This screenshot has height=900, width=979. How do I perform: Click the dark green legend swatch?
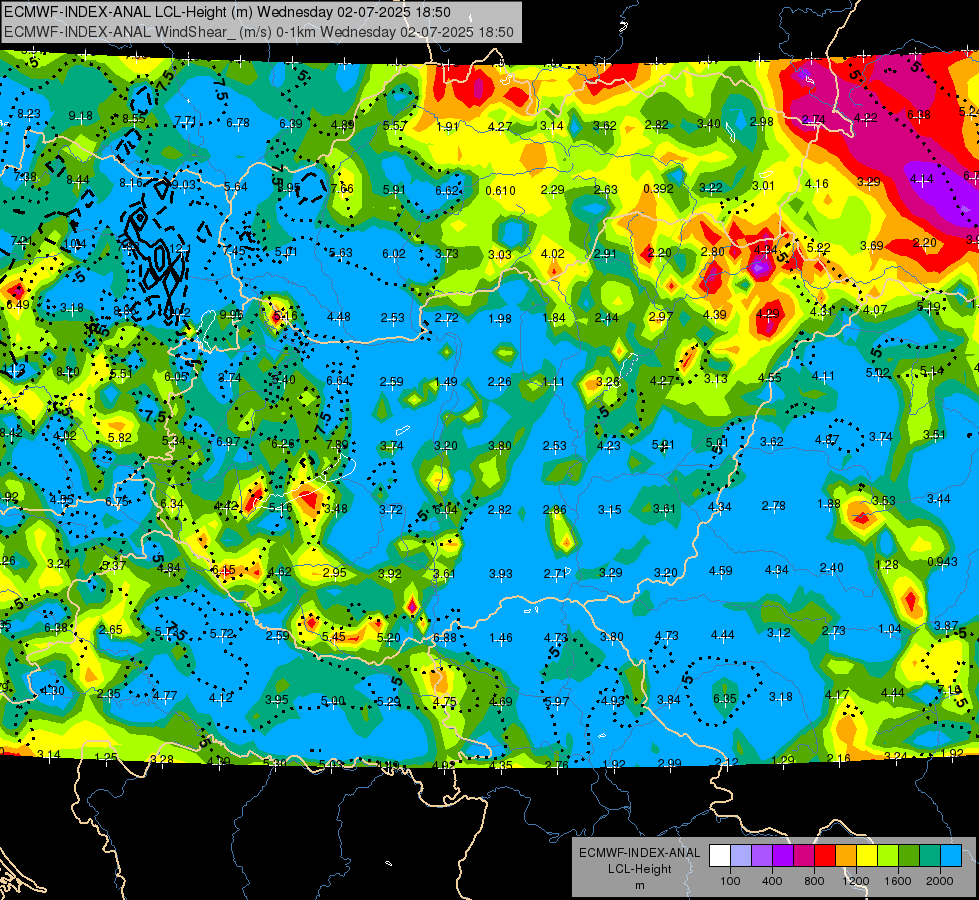[909, 856]
